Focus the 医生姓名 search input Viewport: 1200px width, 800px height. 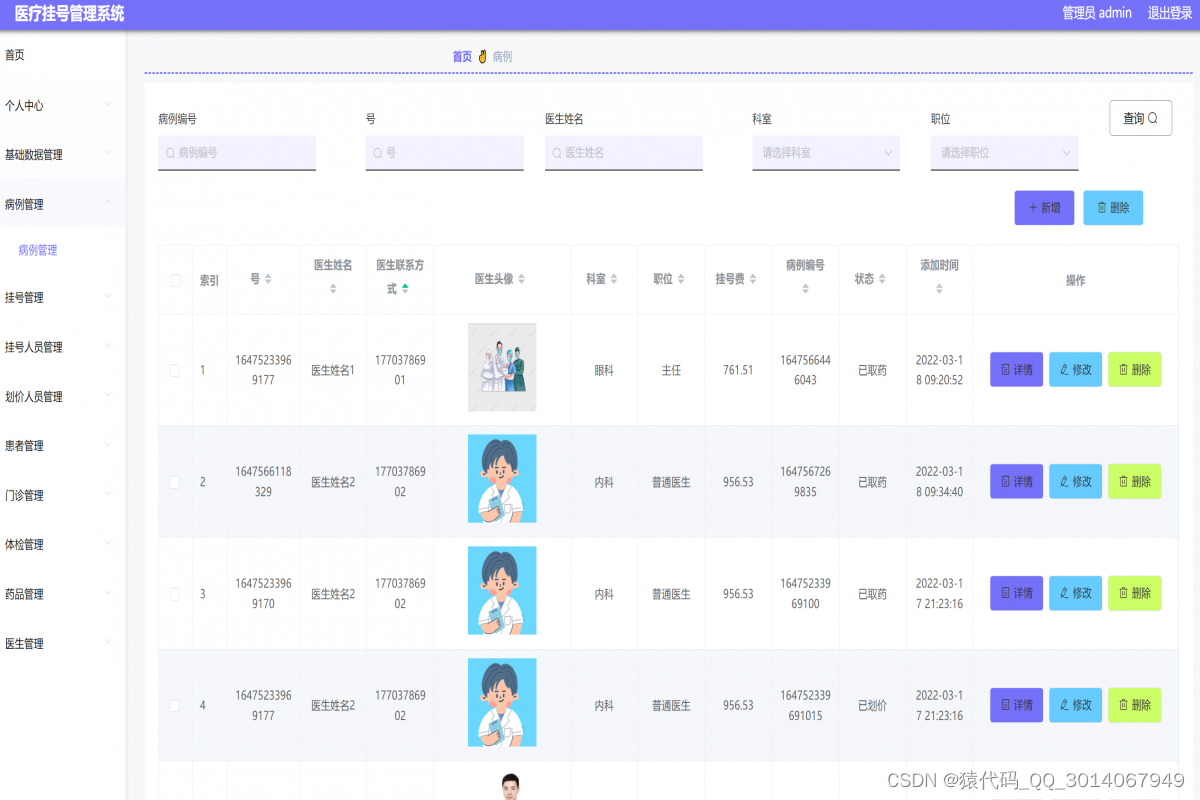tap(624, 153)
